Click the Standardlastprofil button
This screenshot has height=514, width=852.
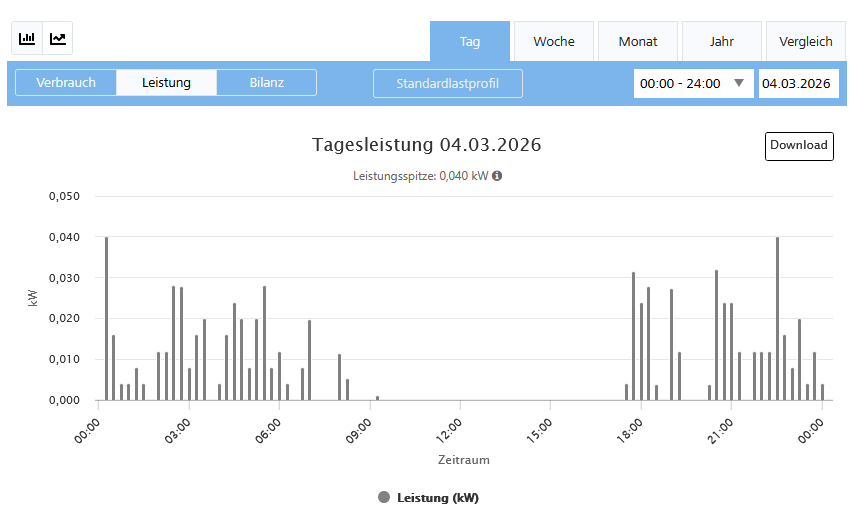[447, 84]
